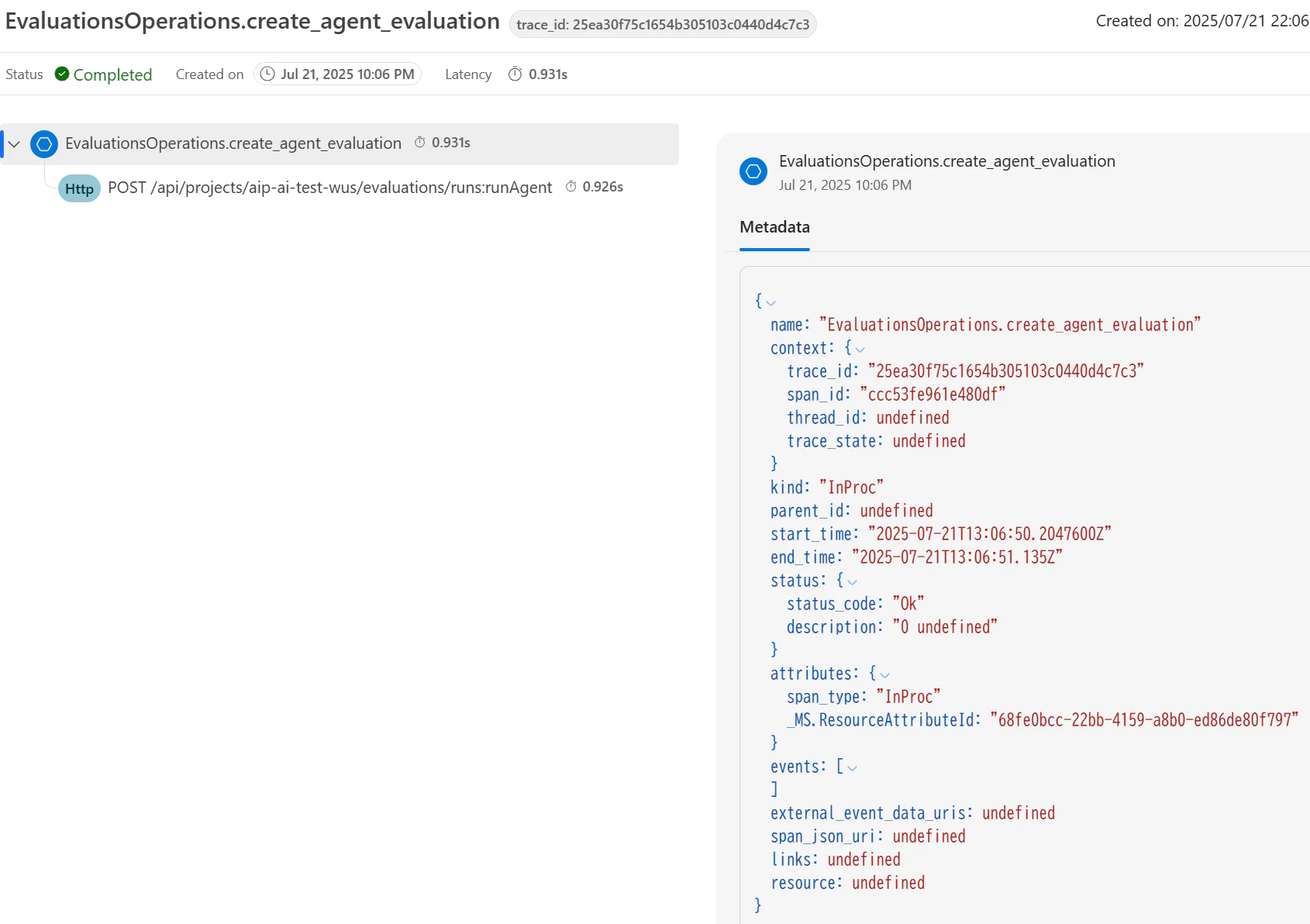Click stopwatch icon on root span row
Viewport: 1310px width, 924px height.
pos(420,142)
